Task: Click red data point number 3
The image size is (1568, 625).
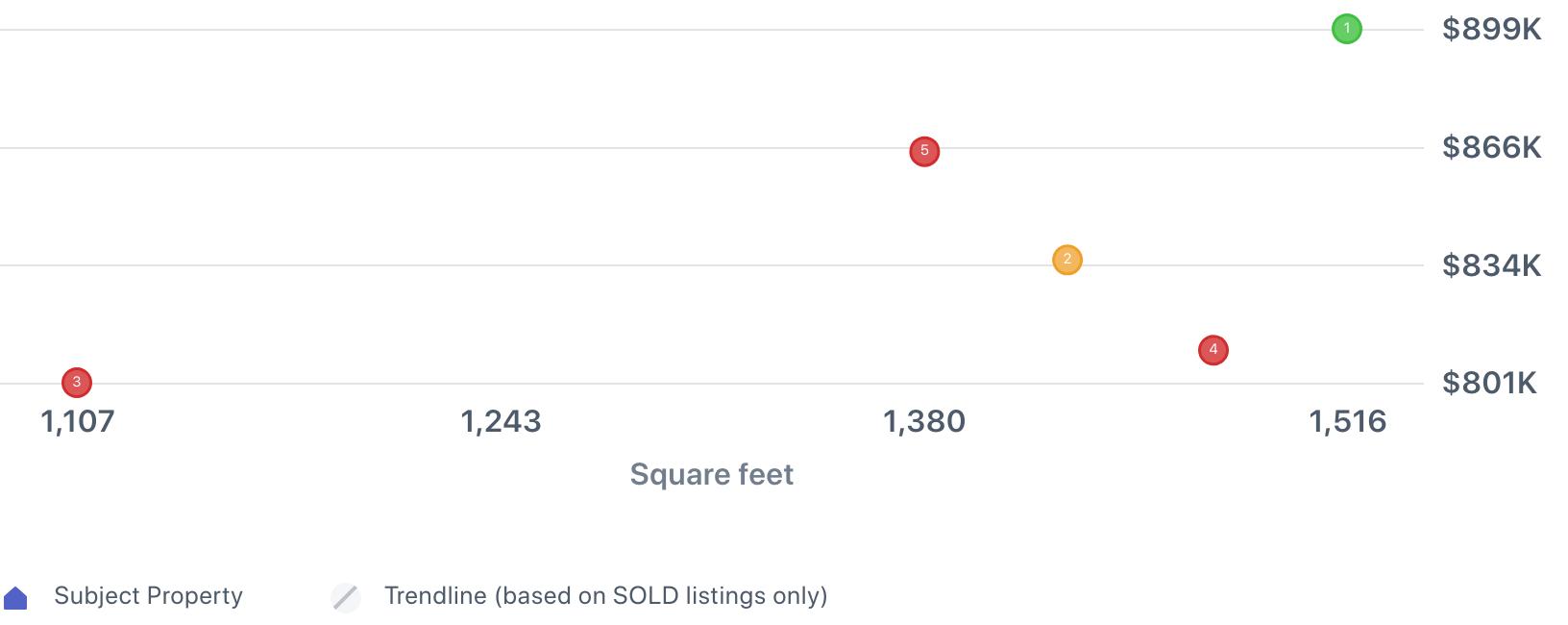Action: click(77, 383)
